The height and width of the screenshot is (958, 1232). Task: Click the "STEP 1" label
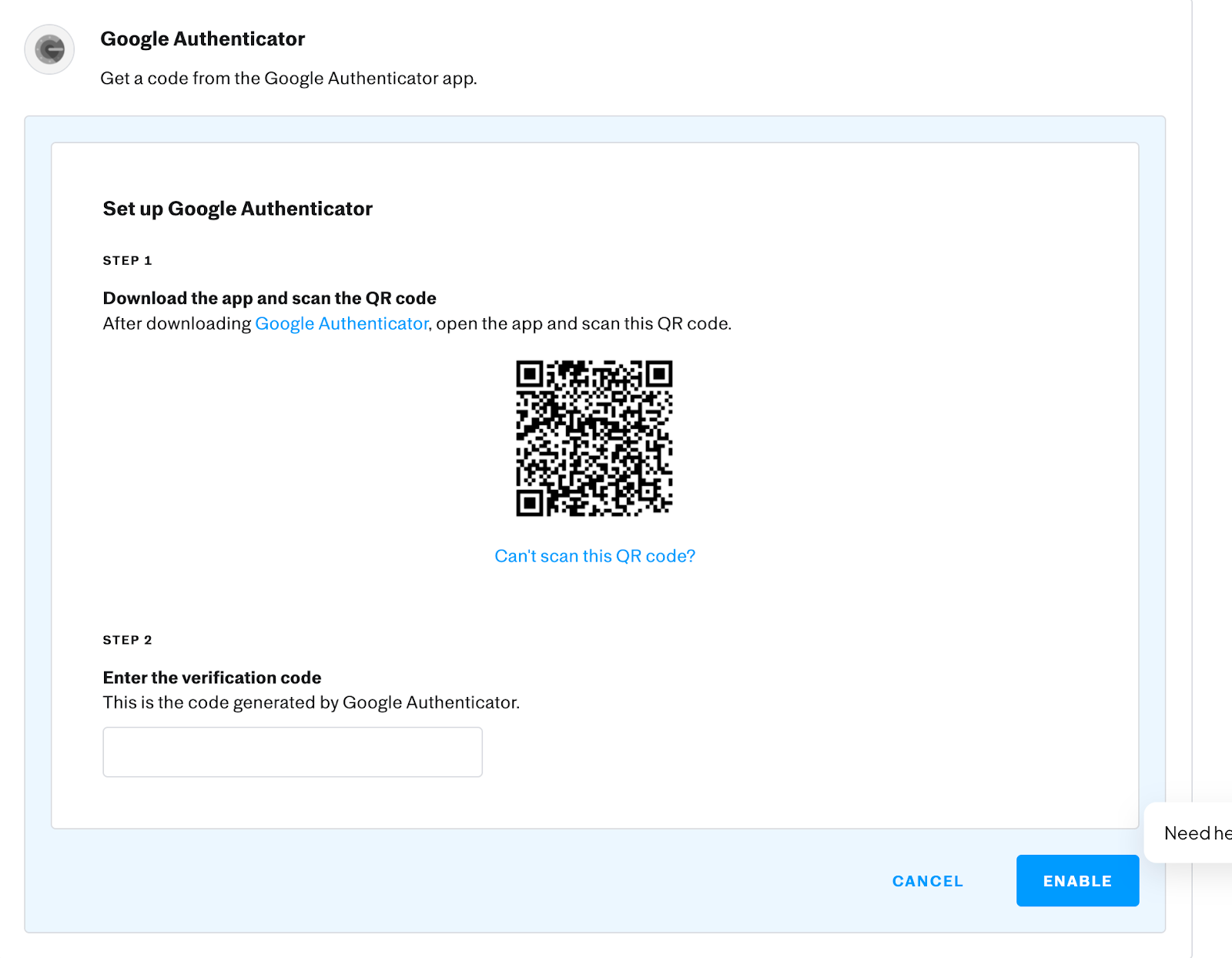127,260
